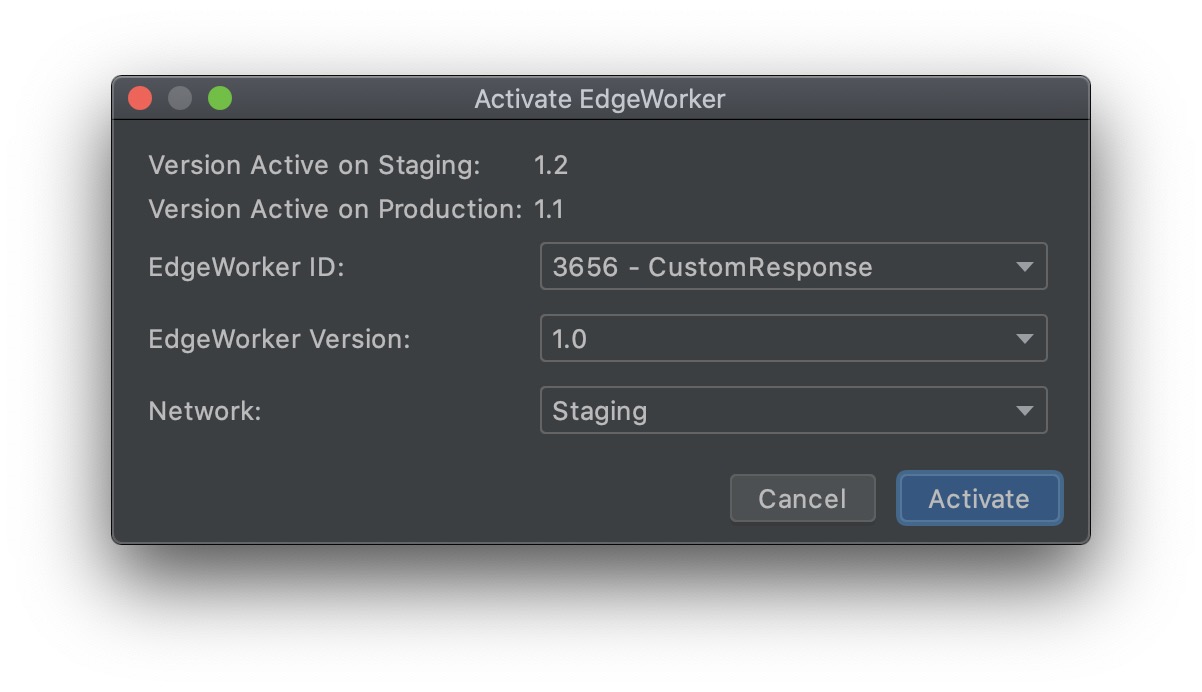The image size is (1202, 692).
Task: Close the dialog with the red button
Action: [140, 98]
